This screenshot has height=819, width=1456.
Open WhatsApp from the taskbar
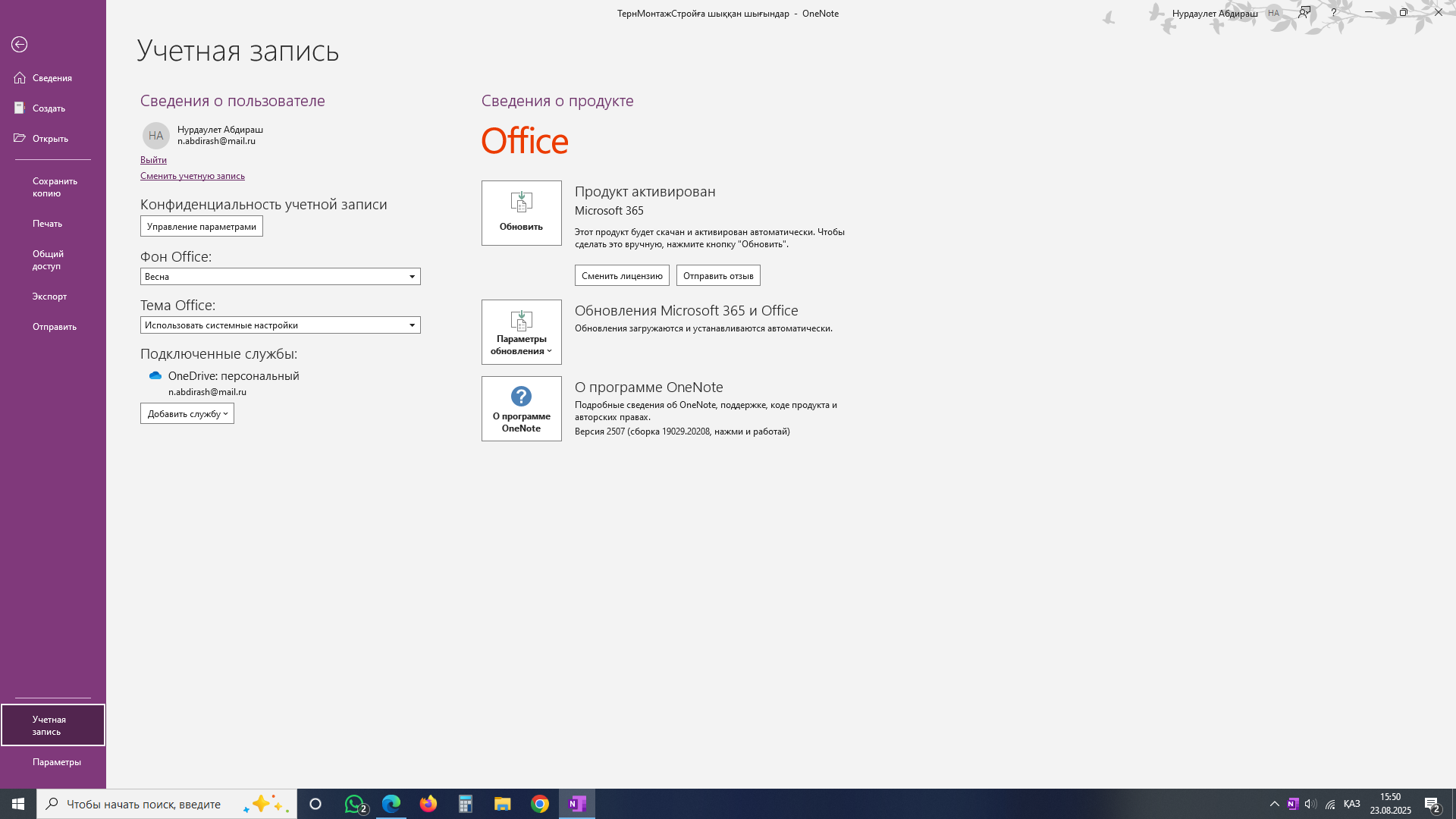(x=354, y=804)
